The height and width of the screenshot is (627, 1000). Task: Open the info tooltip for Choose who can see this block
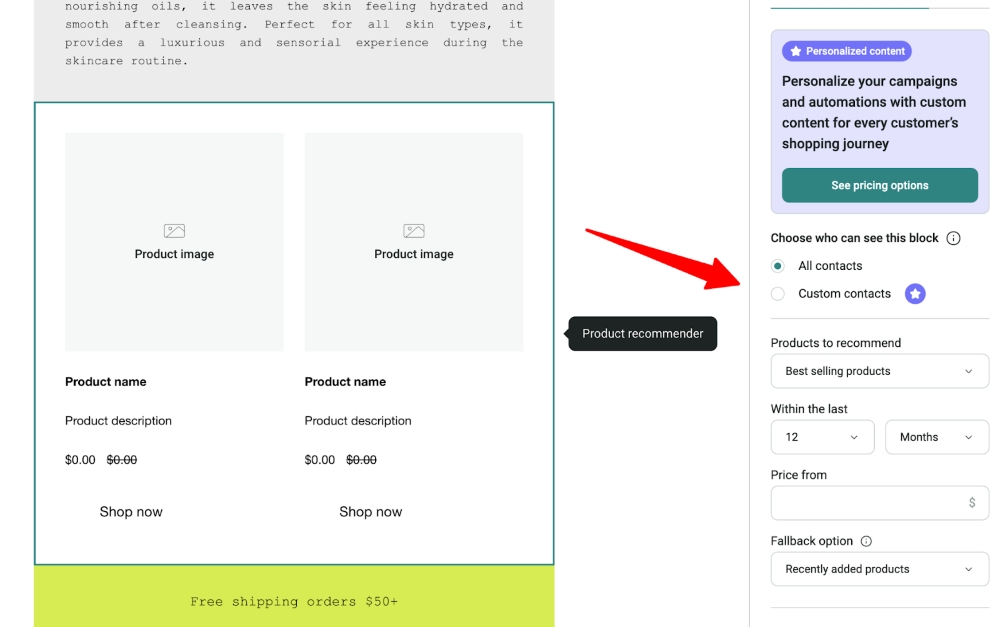click(953, 238)
